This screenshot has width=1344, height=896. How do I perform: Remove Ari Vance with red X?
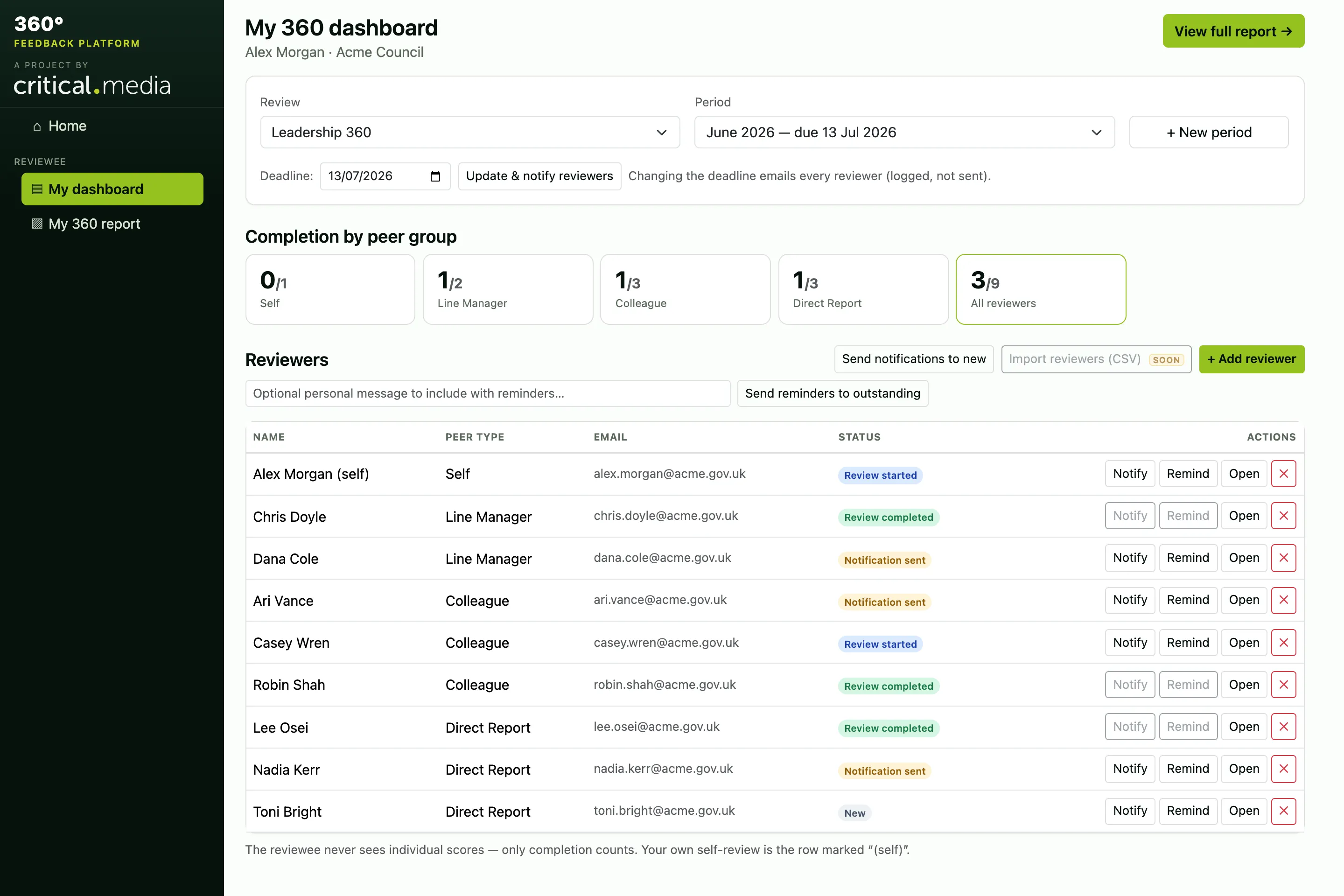(x=1283, y=600)
